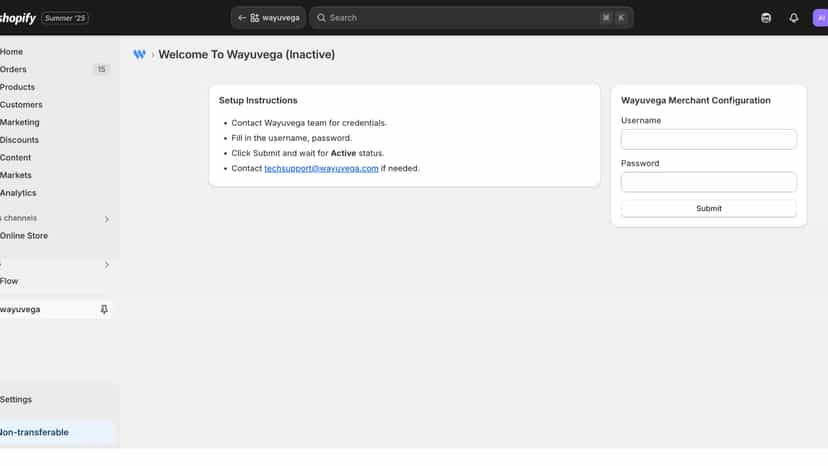Open Flow app in sidebar
Screen dimensions: 828x466
pos(9,281)
